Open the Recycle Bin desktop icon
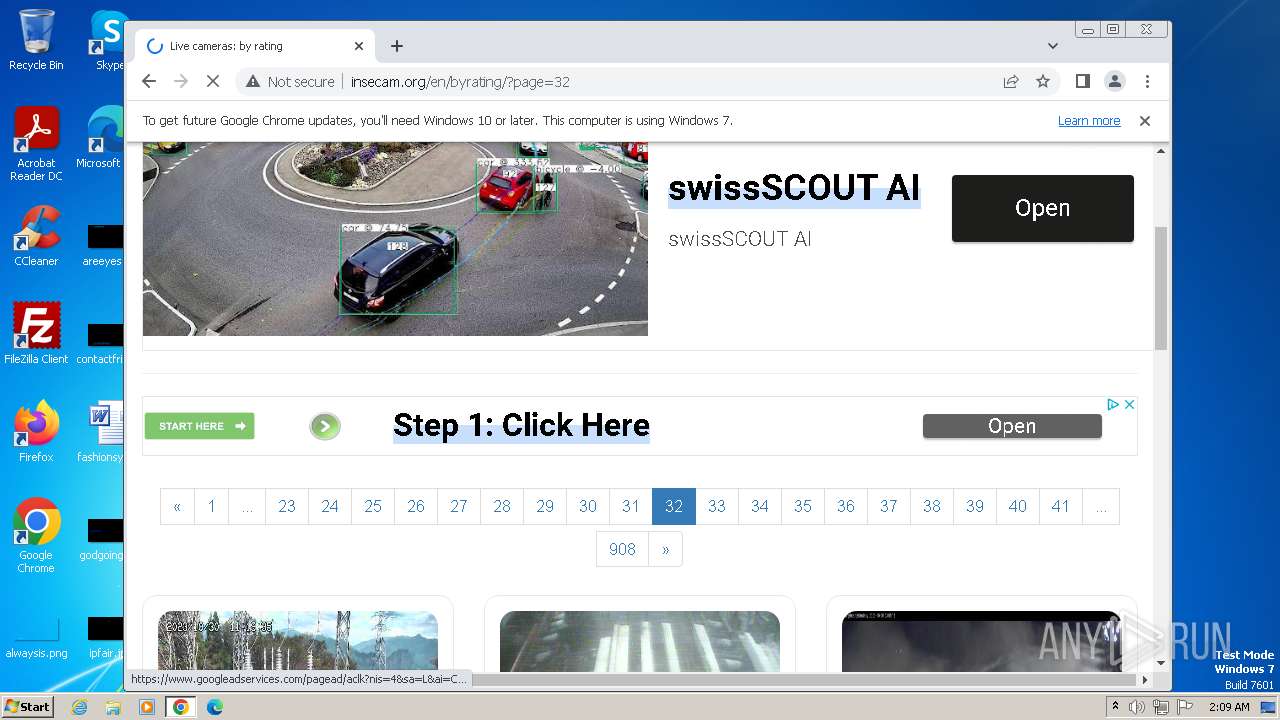1280x720 pixels. pos(36,40)
